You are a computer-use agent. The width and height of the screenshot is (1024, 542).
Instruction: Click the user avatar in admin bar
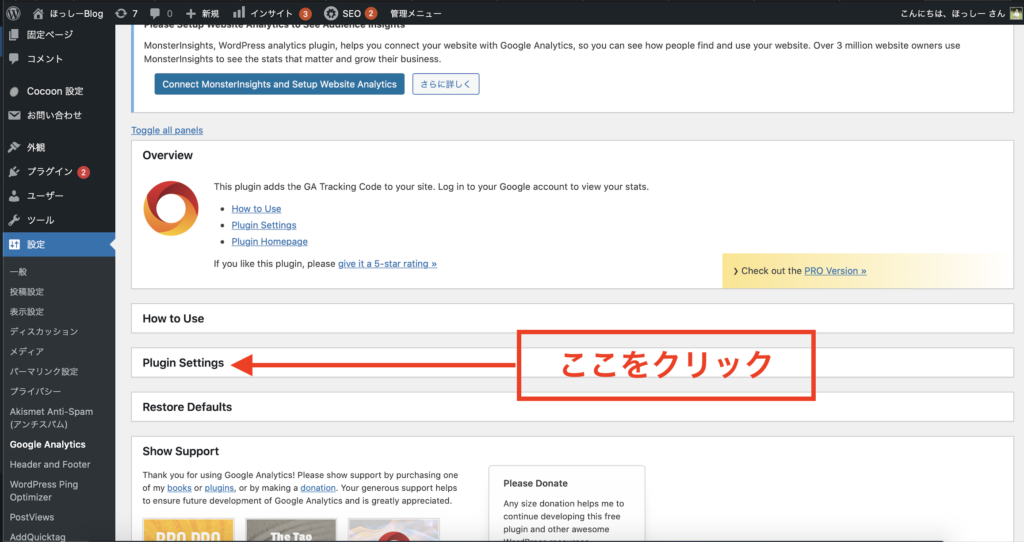pyautogui.click(x=1016, y=13)
